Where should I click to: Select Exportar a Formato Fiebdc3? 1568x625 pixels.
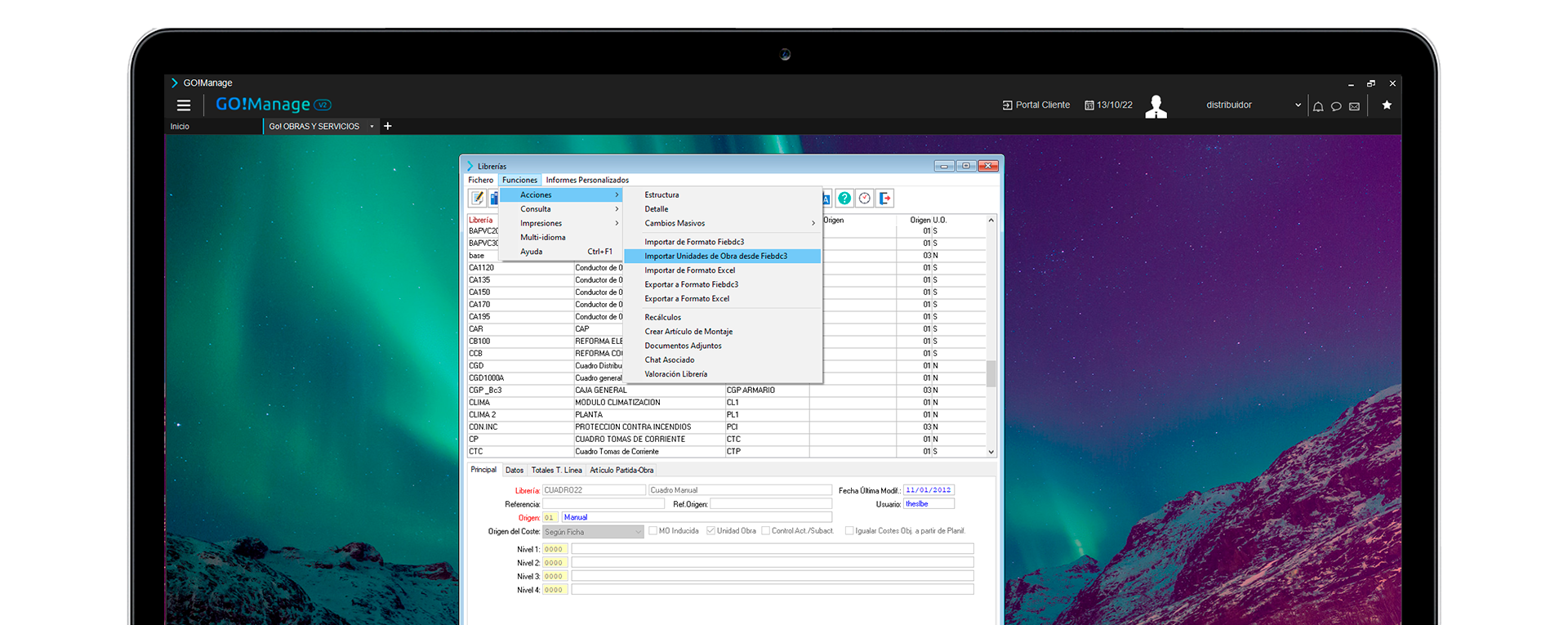(723, 284)
